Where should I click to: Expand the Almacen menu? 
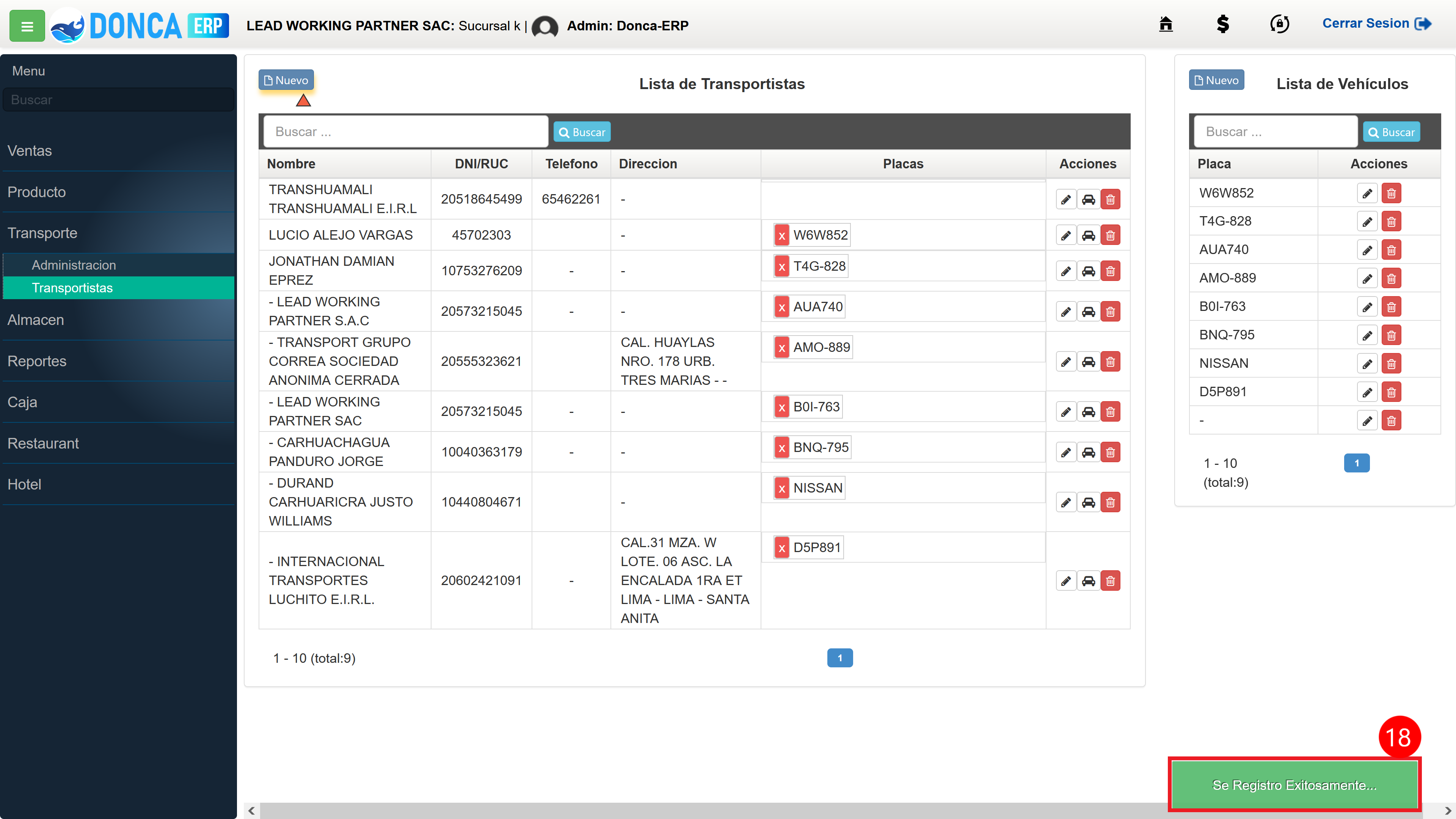[119, 320]
